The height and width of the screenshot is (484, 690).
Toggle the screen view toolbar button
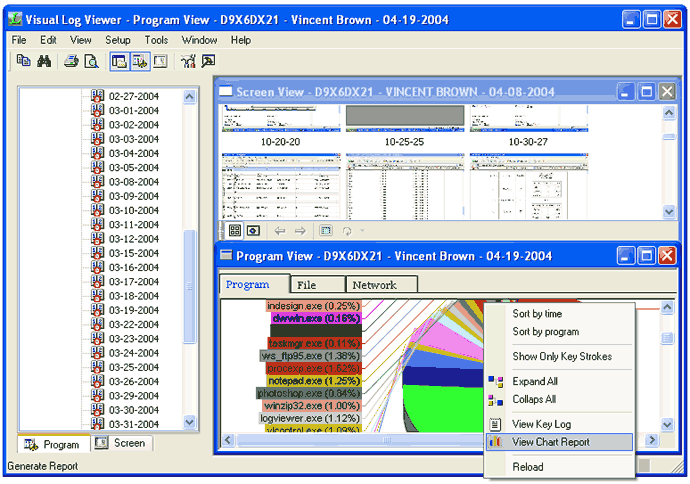pyautogui.click(x=160, y=61)
